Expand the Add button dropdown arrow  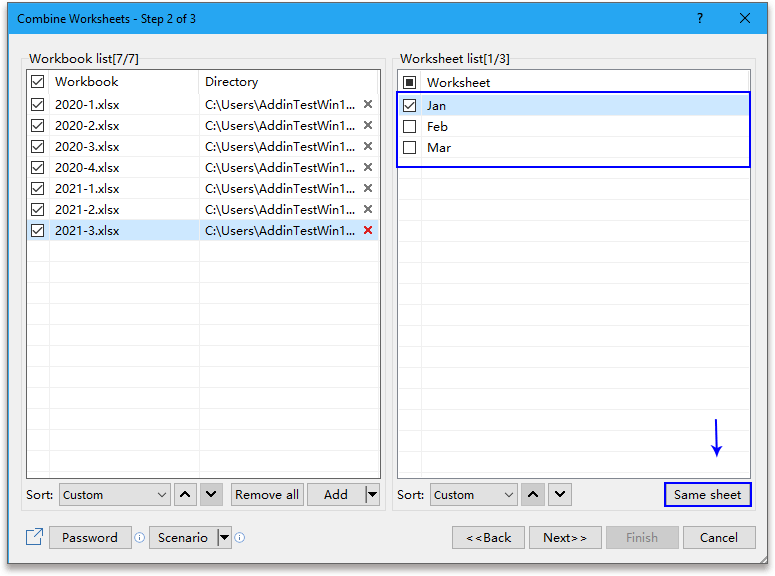pos(372,494)
